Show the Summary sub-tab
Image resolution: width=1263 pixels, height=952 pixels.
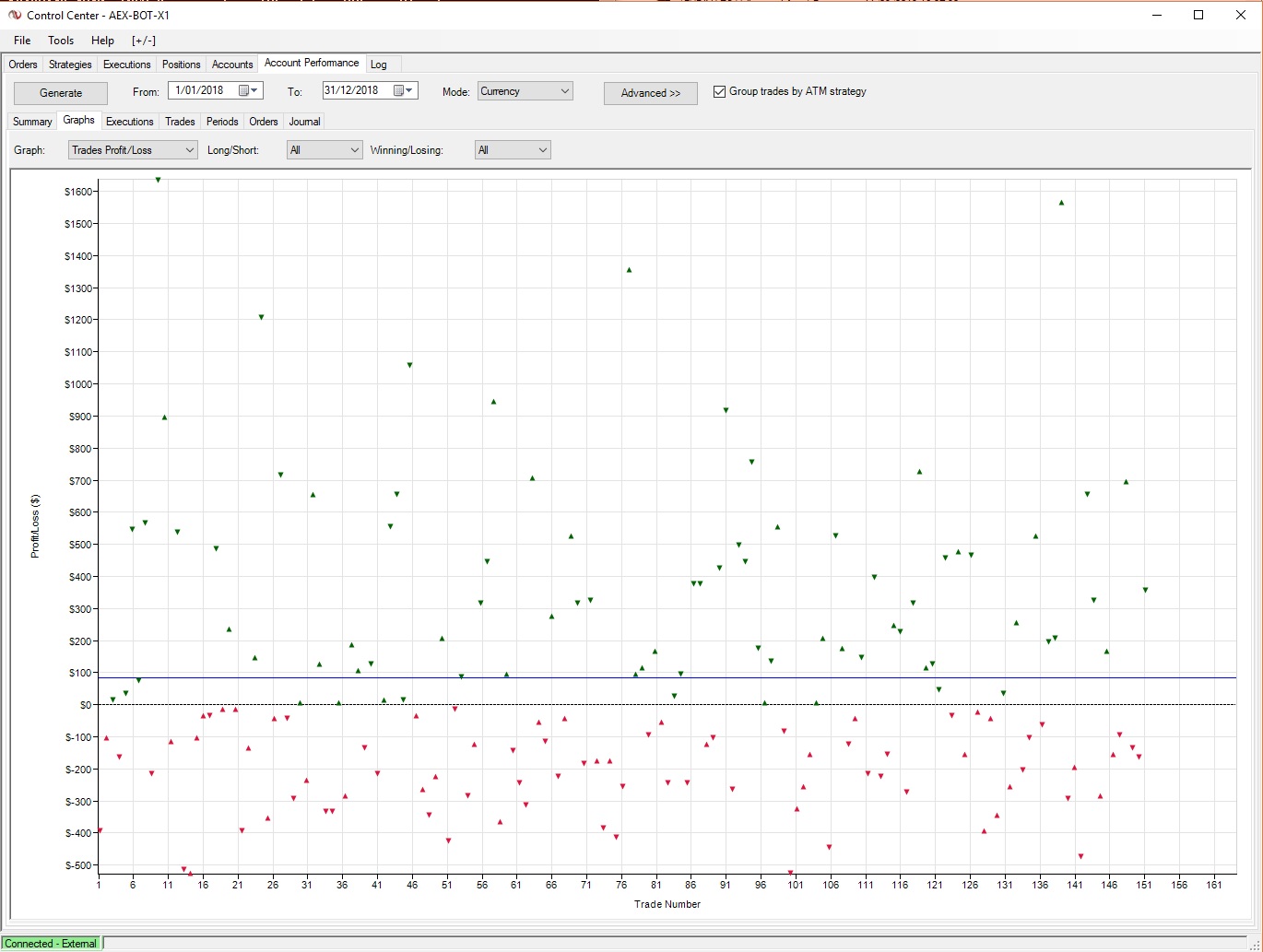[x=32, y=122]
